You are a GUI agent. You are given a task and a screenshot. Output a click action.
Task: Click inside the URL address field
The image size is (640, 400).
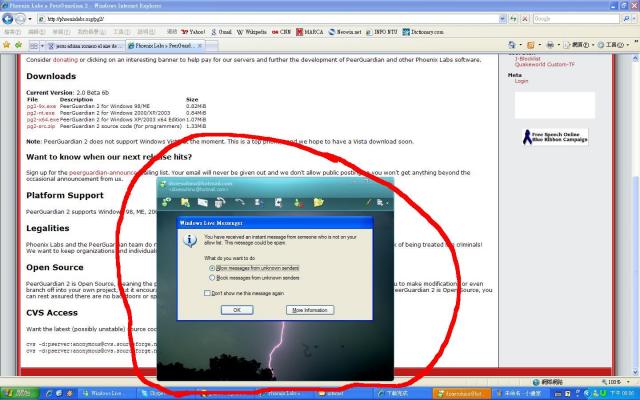click(271, 19)
